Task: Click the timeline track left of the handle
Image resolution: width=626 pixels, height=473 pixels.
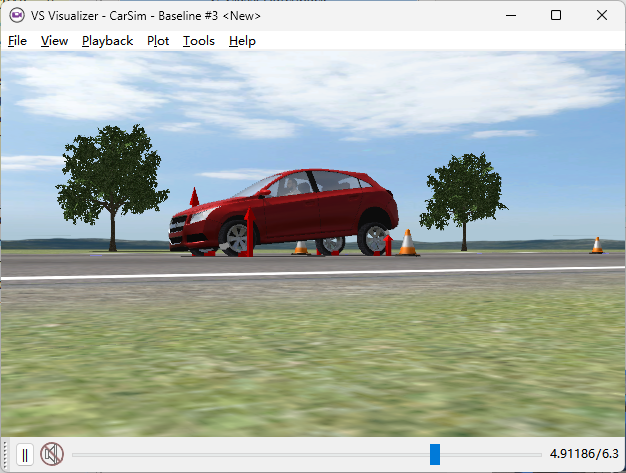Action: [250, 455]
